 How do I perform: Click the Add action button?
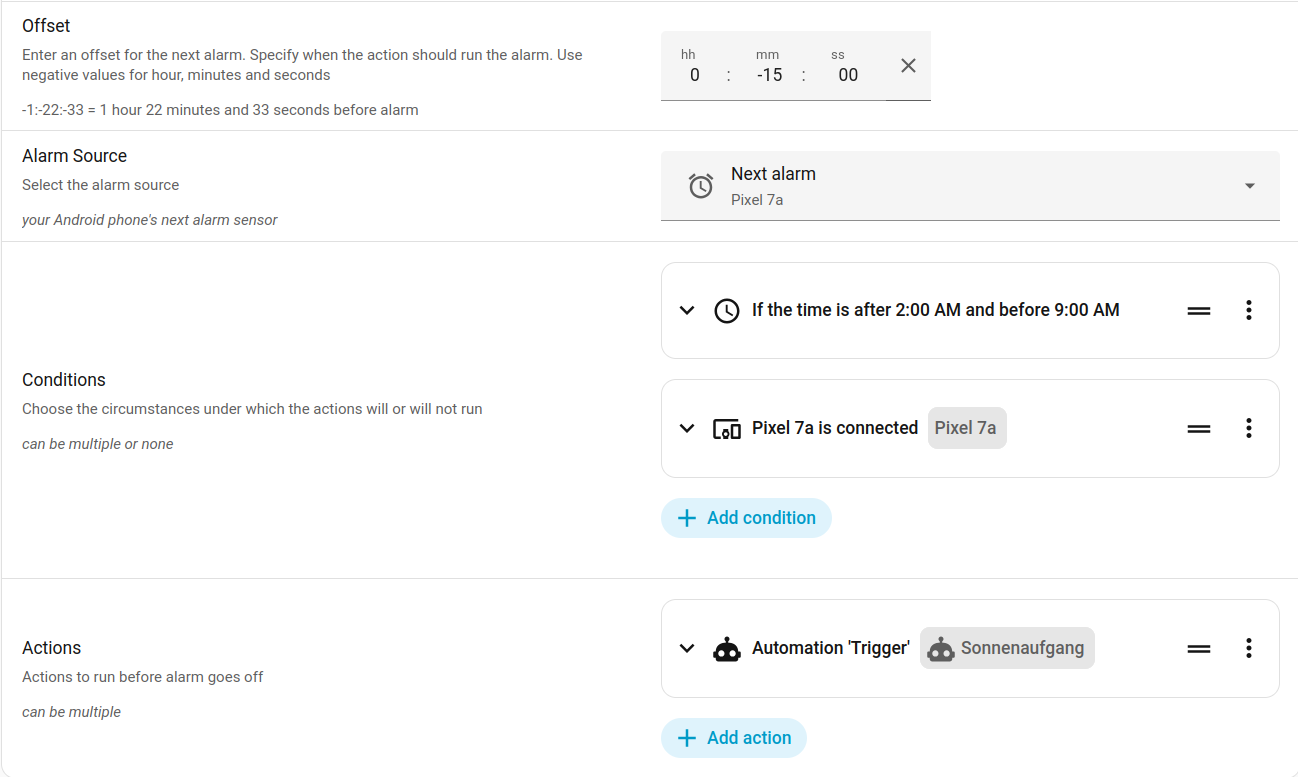click(x=734, y=738)
